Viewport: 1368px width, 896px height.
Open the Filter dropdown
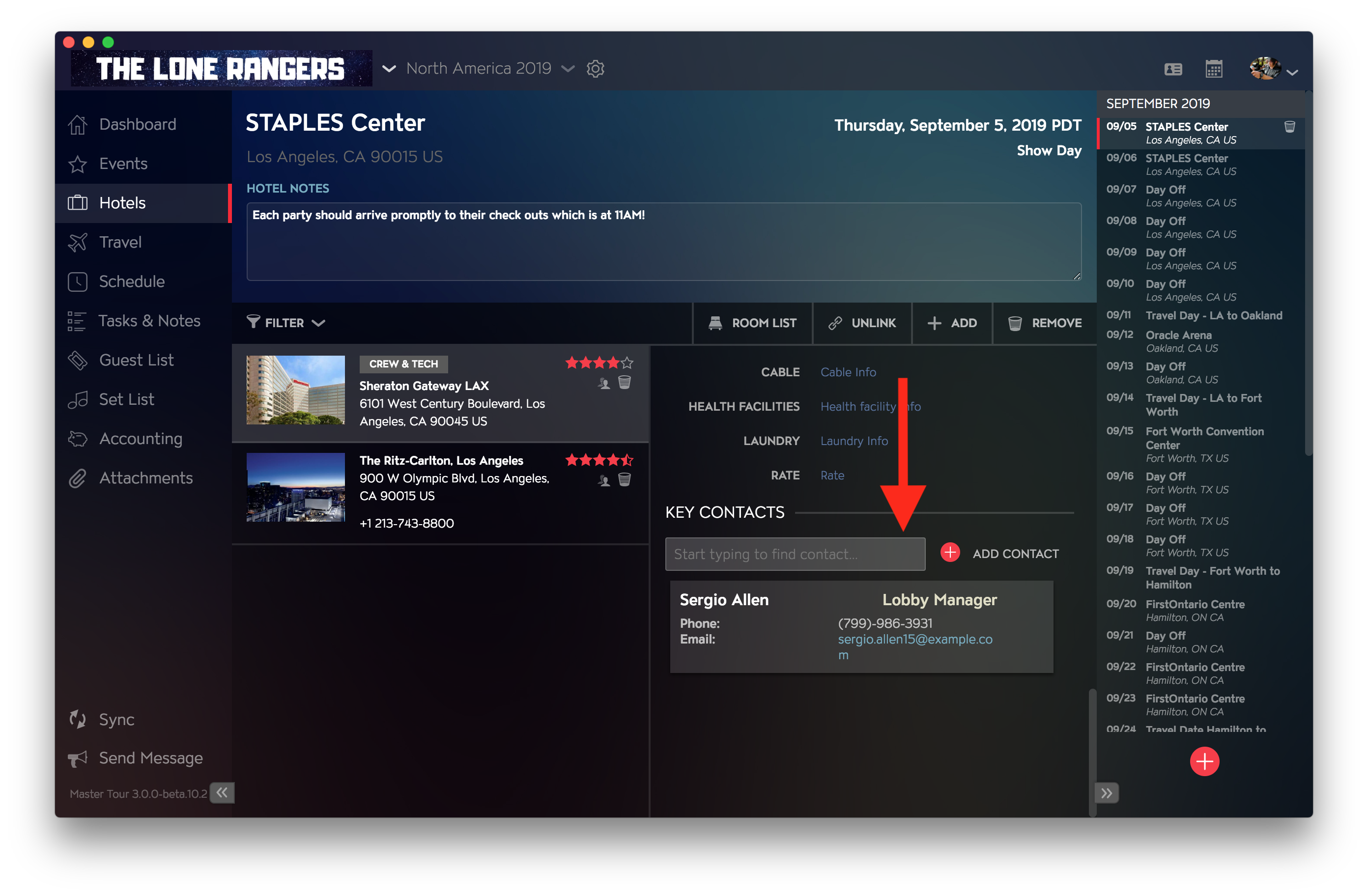tap(285, 323)
